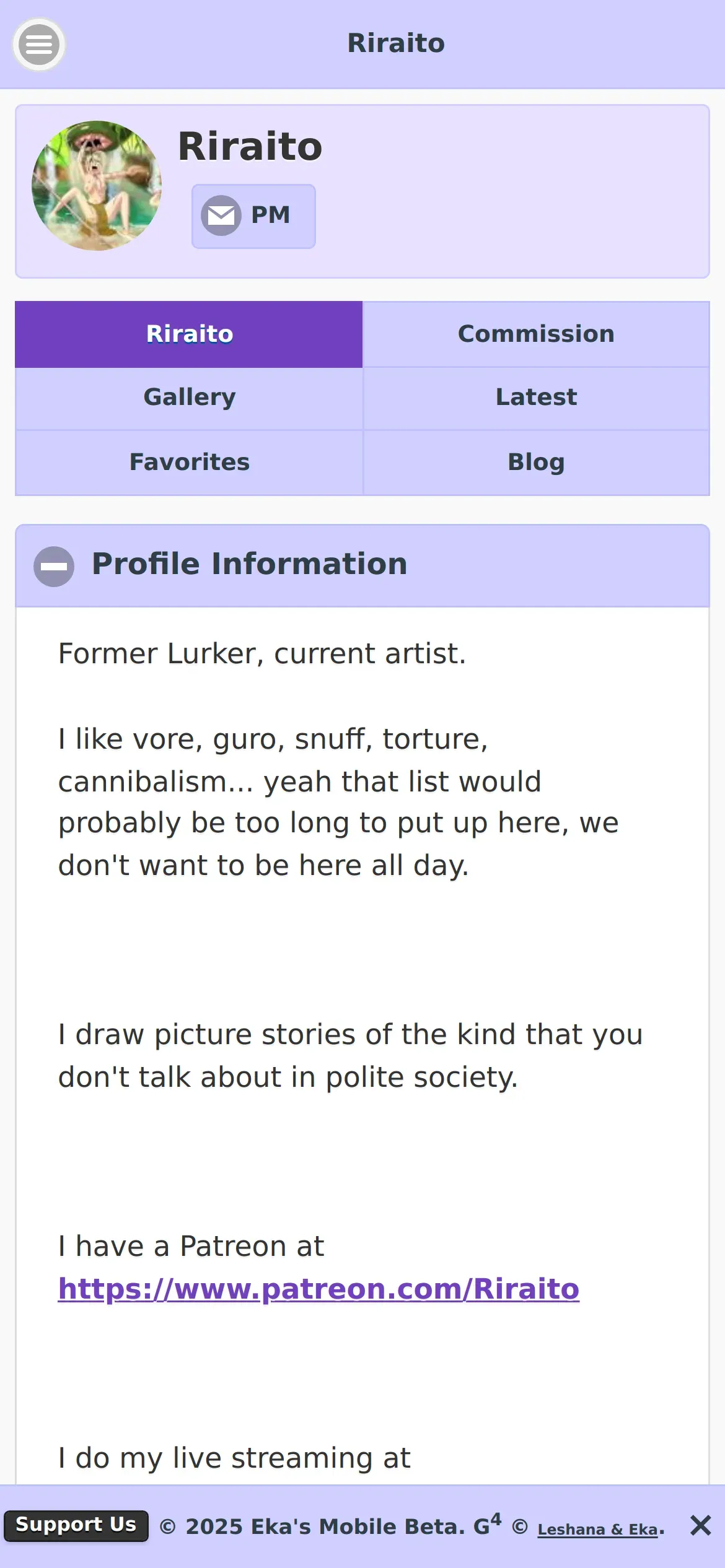Click the envelope icon to send a PM
The width and height of the screenshot is (725, 1568).
click(x=221, y=216)
